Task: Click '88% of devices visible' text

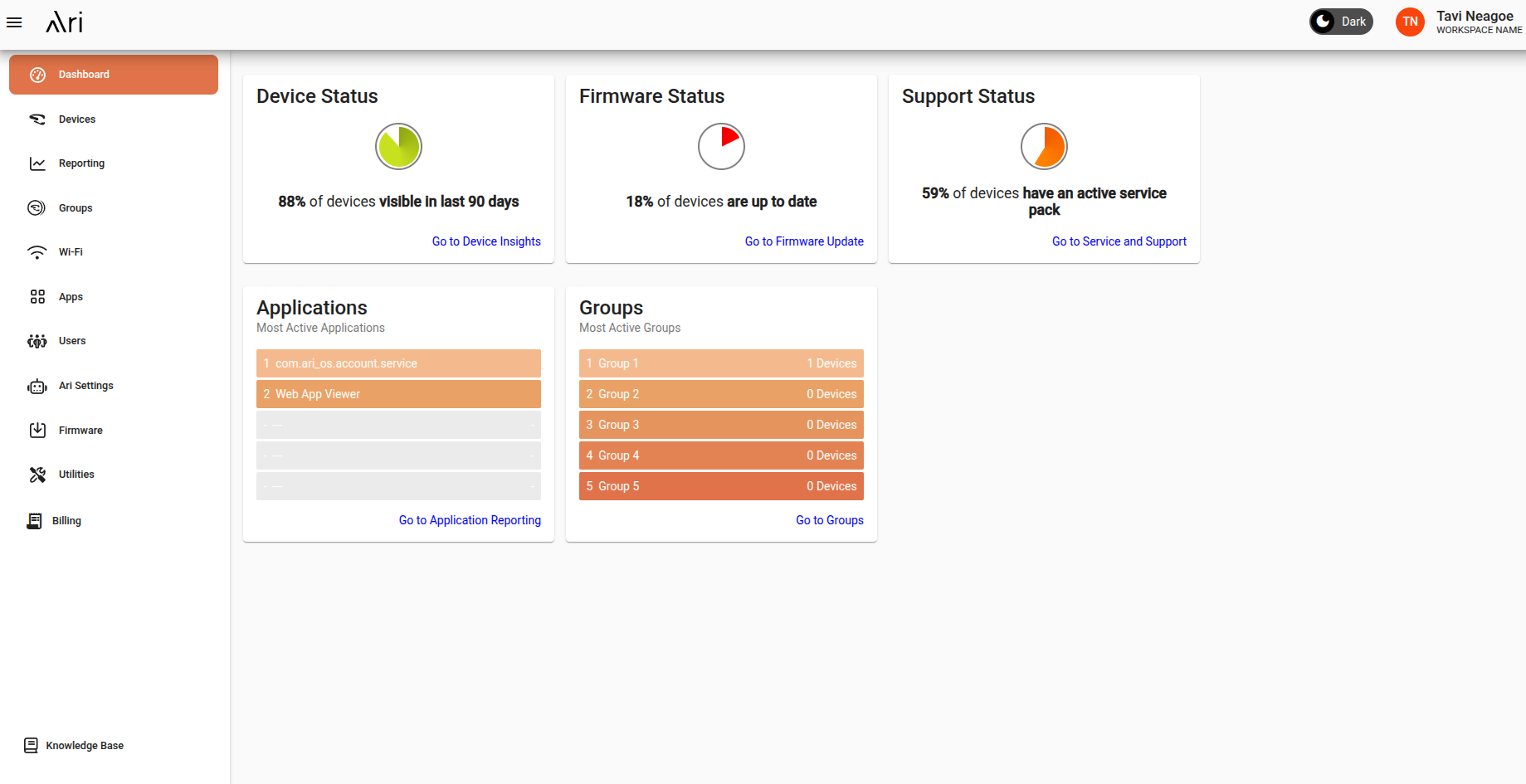Action: coord(398,202)
